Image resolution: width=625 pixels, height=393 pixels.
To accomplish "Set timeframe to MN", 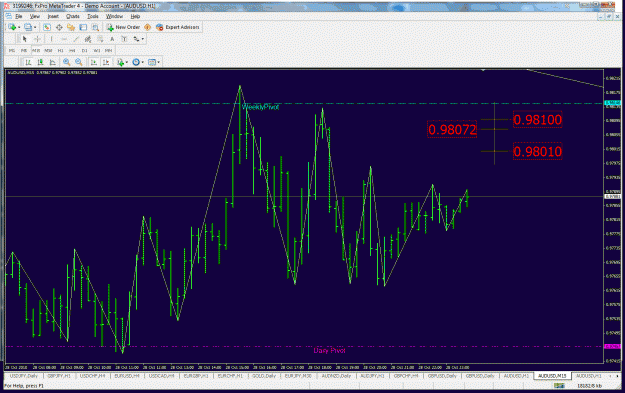I will click(x=108, y=51).
